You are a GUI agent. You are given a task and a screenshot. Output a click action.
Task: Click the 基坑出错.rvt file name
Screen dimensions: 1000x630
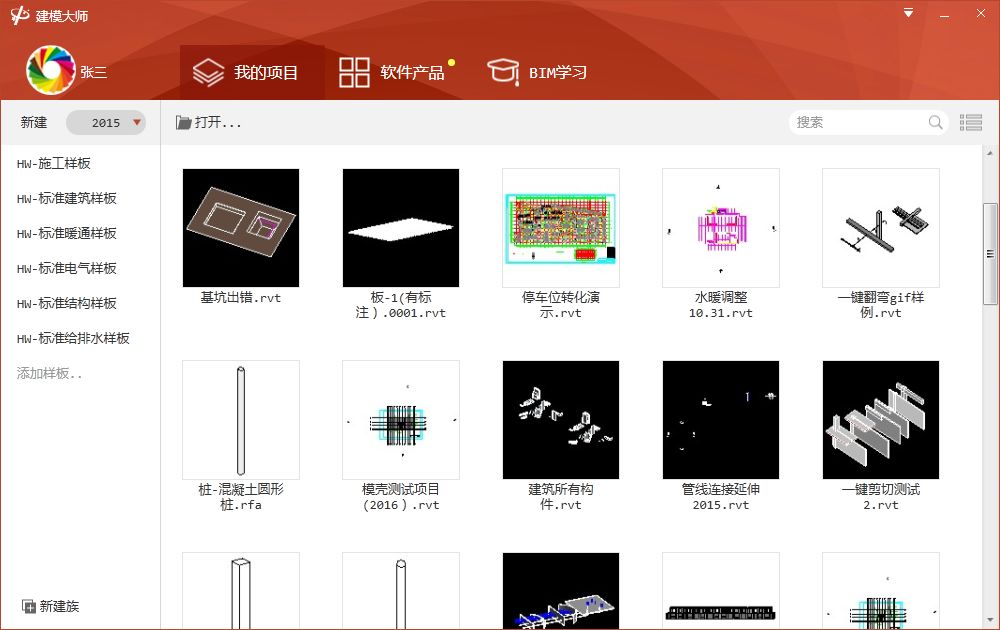[240, 298]
